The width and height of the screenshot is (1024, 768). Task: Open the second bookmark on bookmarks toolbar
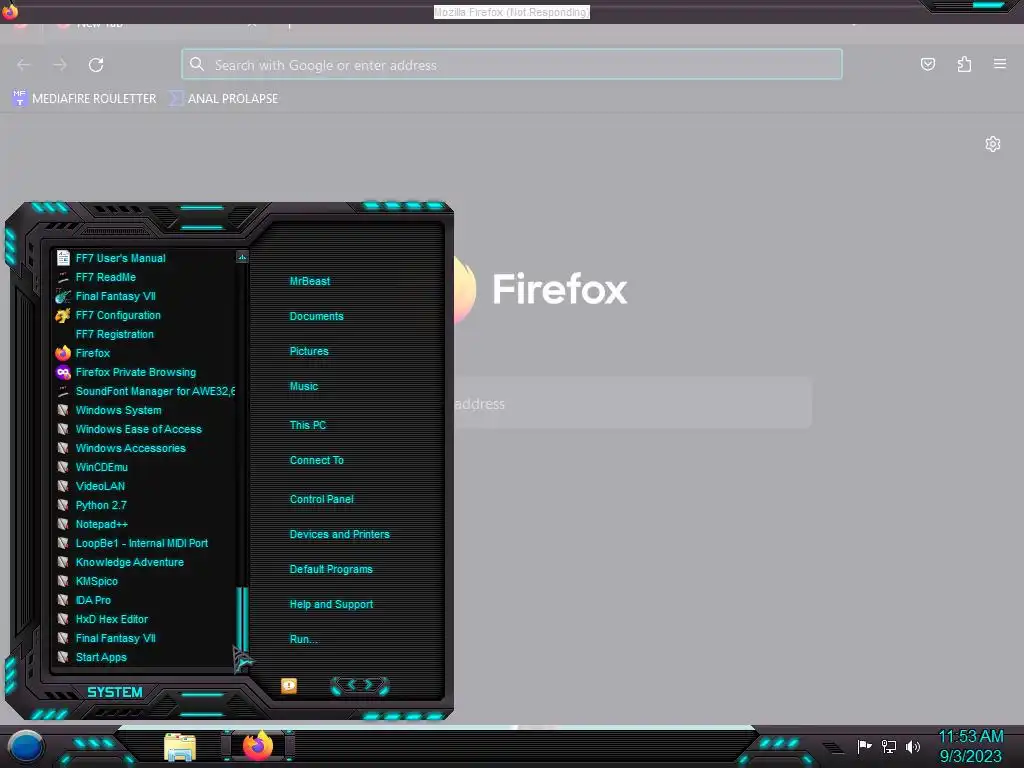click(223, 99)
